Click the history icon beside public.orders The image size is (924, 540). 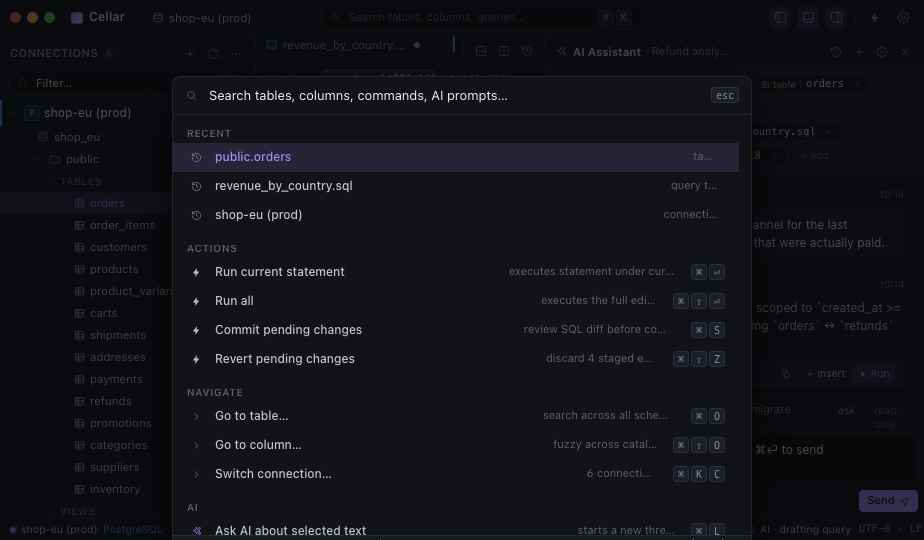pos(196,157)
